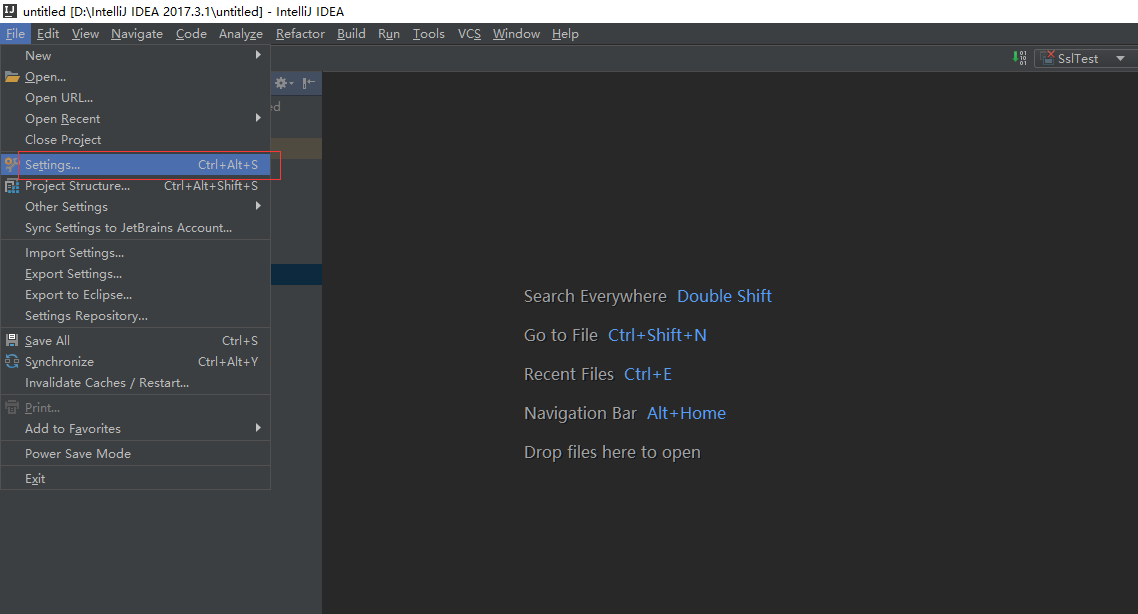Open the VCS menu
Screen dimensions: 1138x614
pos(470,34)
